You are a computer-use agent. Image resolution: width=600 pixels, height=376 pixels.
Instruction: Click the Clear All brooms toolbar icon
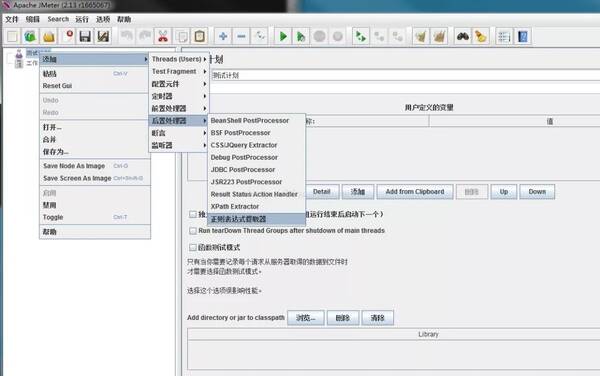439,36
